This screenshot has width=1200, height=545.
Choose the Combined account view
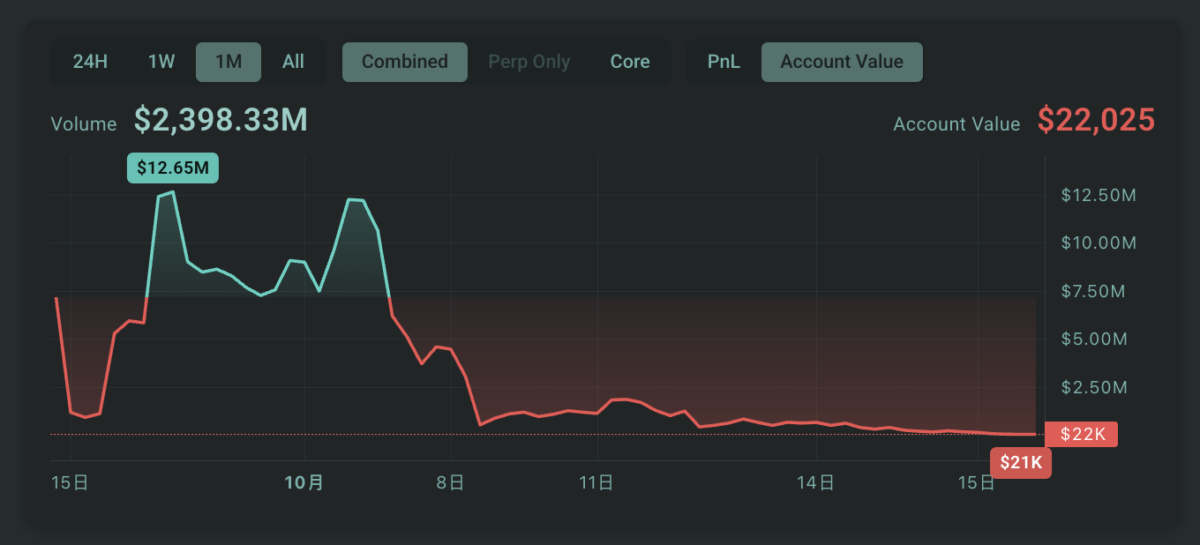tap(405, 61)
